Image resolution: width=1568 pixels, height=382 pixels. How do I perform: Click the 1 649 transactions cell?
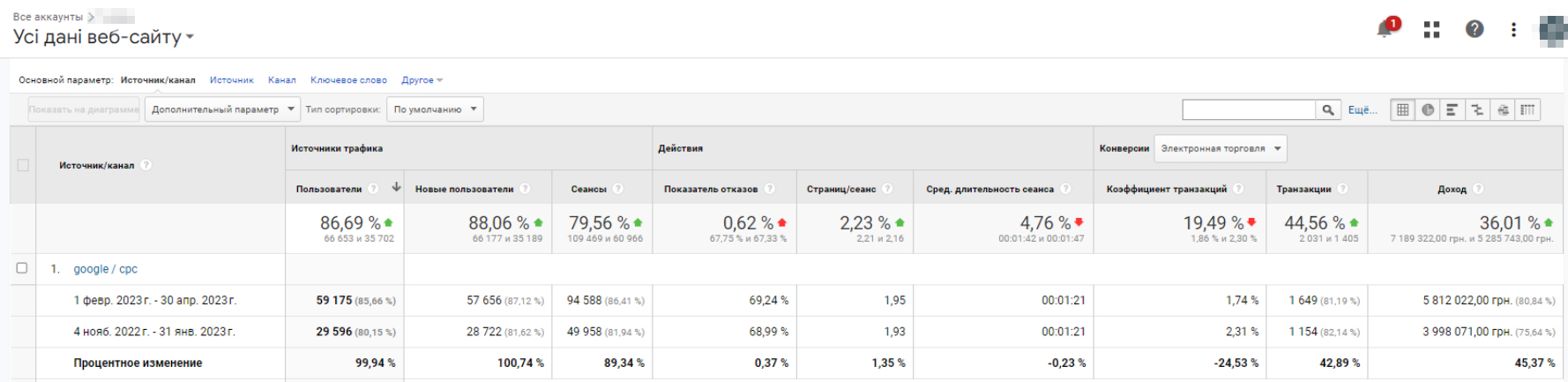1303,301
